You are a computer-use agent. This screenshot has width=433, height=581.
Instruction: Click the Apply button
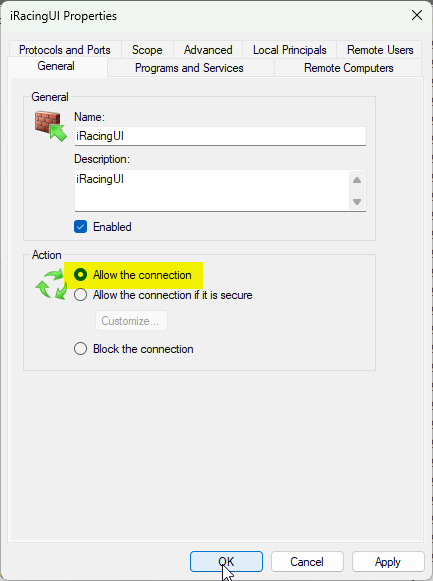tap(388, 562)
